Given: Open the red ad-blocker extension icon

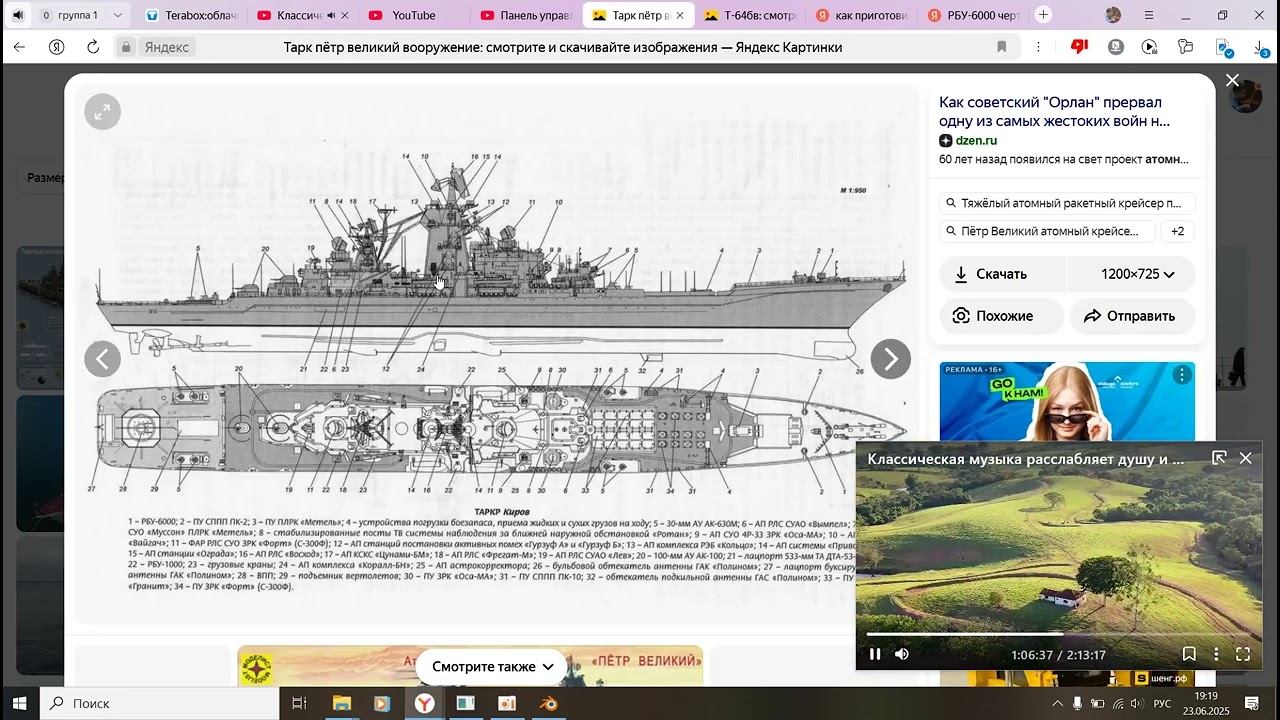Looking at the screenshot, I should coord(1079,47).
